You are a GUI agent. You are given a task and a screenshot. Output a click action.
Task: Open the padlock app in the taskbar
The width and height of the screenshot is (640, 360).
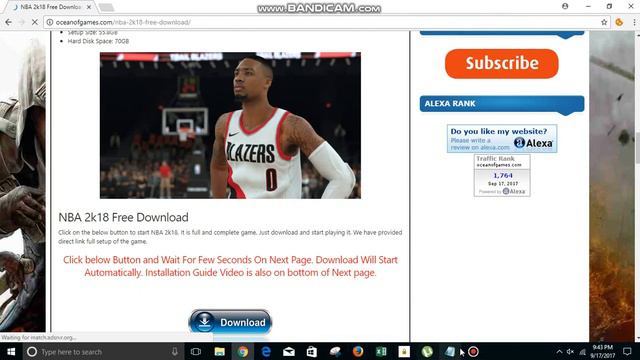pos(404,351)
